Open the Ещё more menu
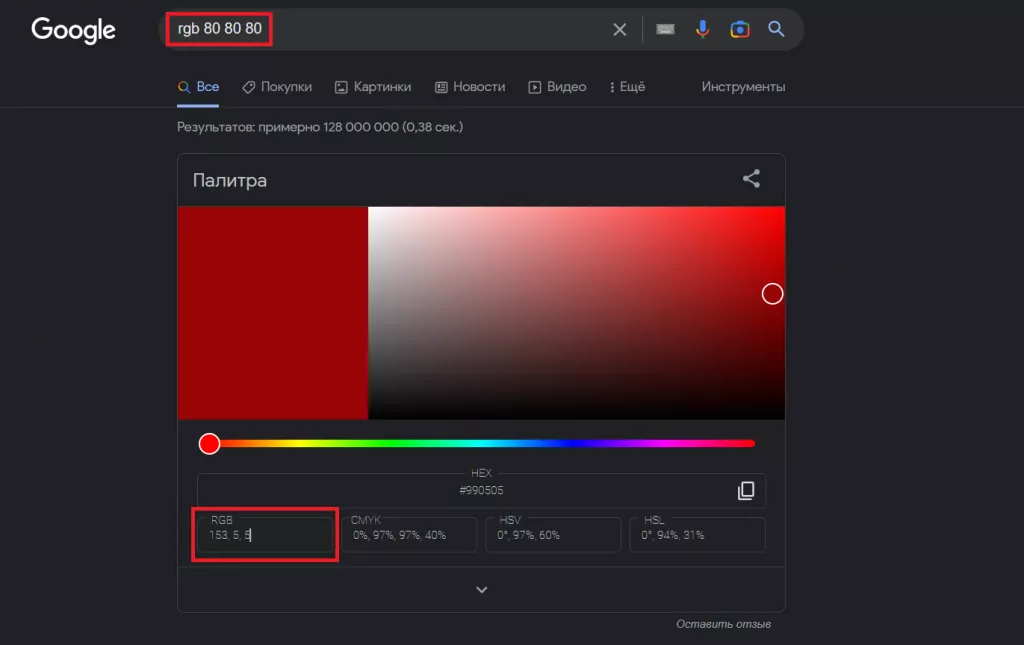Image resolution: width=1024 pixels, height=645 pixels. (x=627, y=87)
